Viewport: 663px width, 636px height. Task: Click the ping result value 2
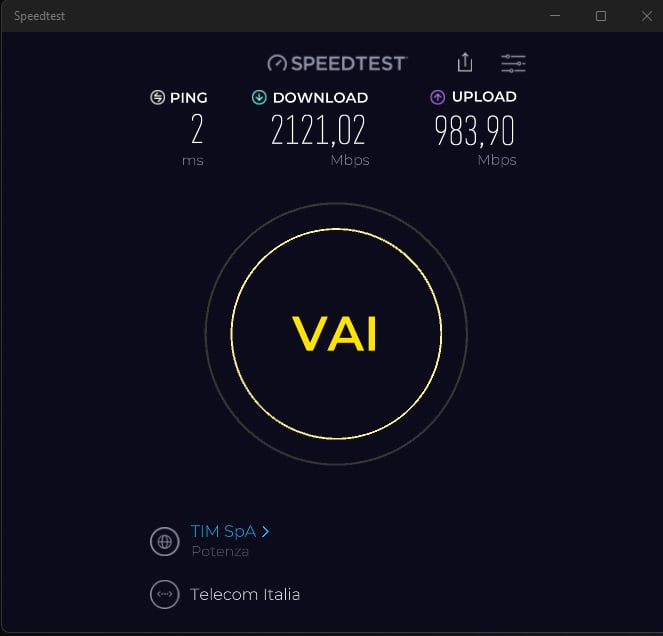(197, 129)
